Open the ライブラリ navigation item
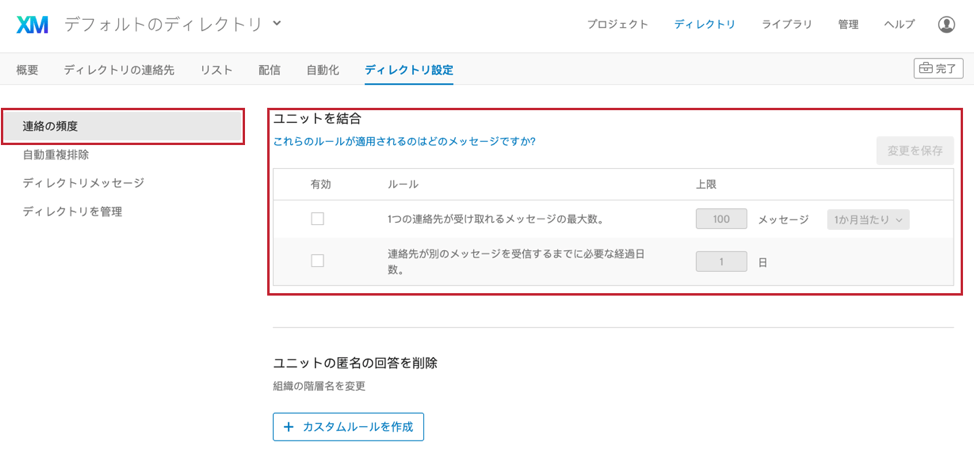Image resolution: width=974 pixels, height=456 pixels. tap(786, 25)
